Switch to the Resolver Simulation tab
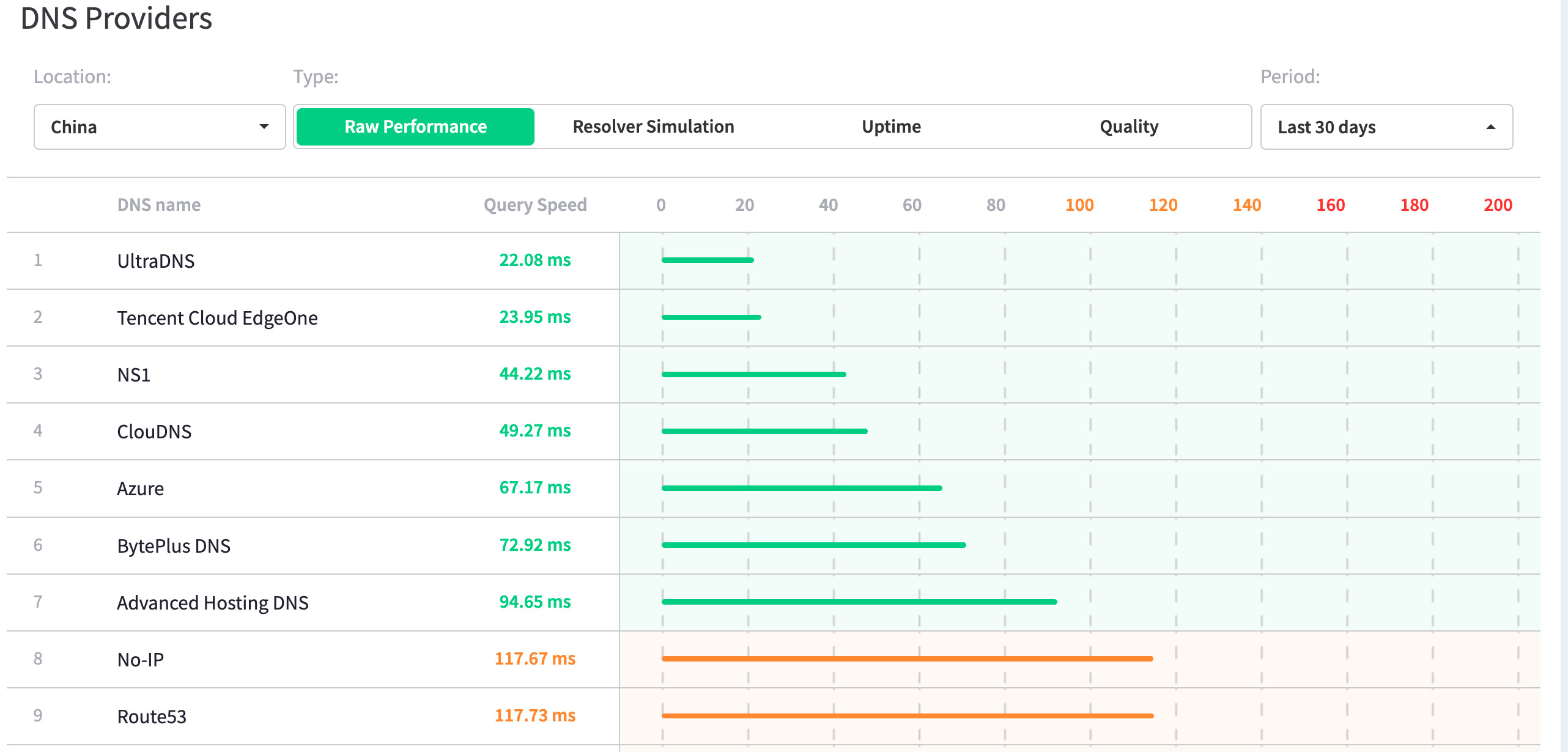The image size is (1568, 752). tap(653, 127)
